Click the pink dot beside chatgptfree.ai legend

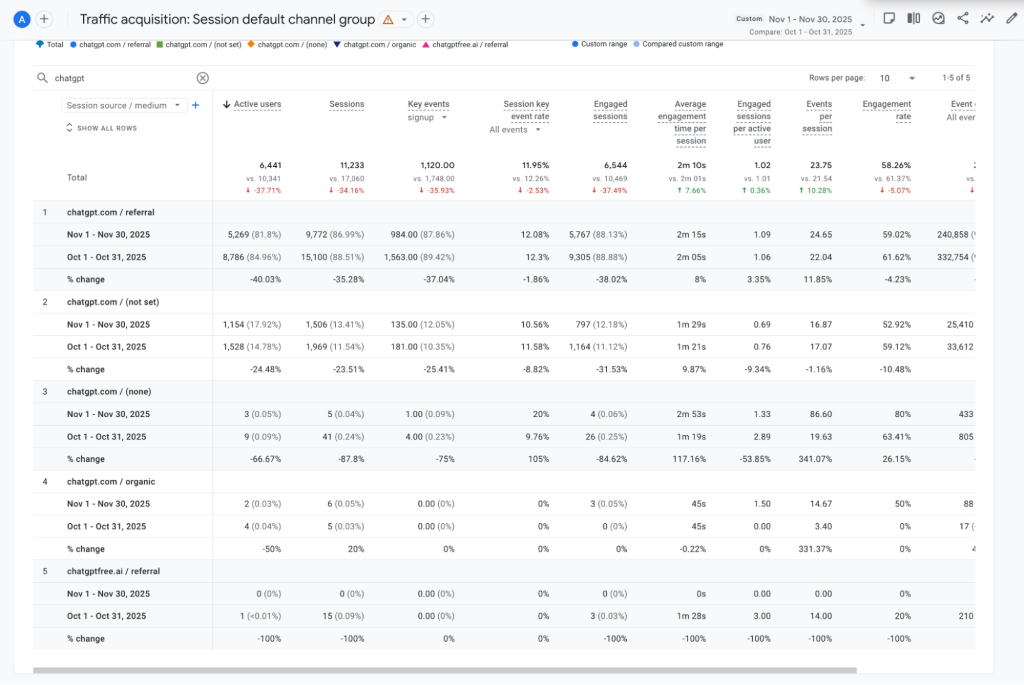pos(424,45)
